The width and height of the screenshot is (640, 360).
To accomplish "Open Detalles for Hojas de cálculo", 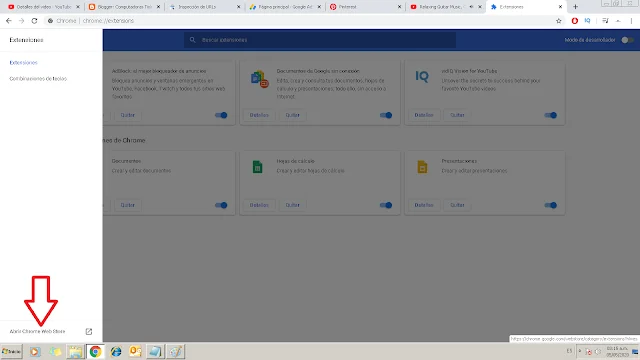I will (259, 205).
